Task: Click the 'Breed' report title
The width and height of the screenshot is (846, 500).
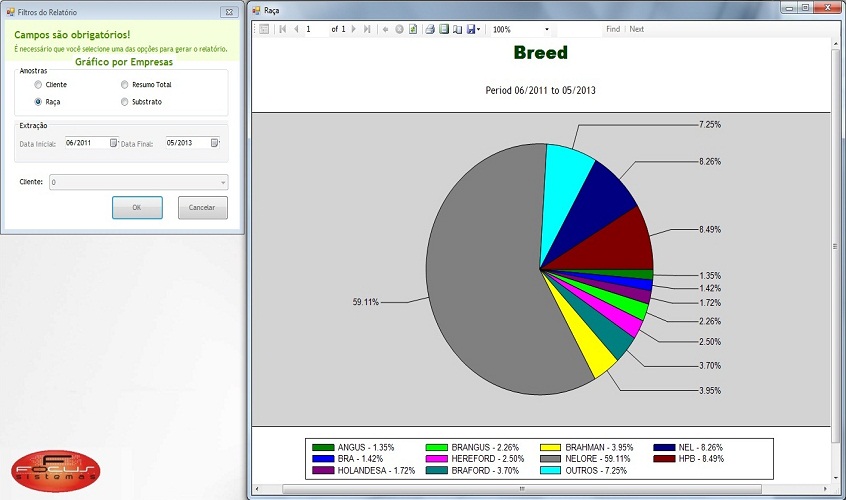Action: point(541,53)
